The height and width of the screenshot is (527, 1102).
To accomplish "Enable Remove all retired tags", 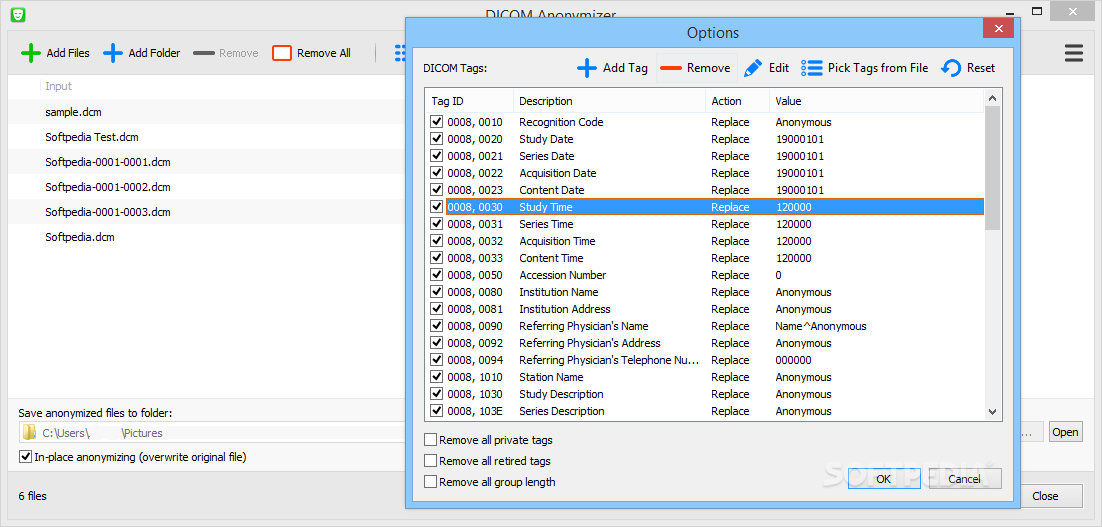I will [x=430, y=461].
